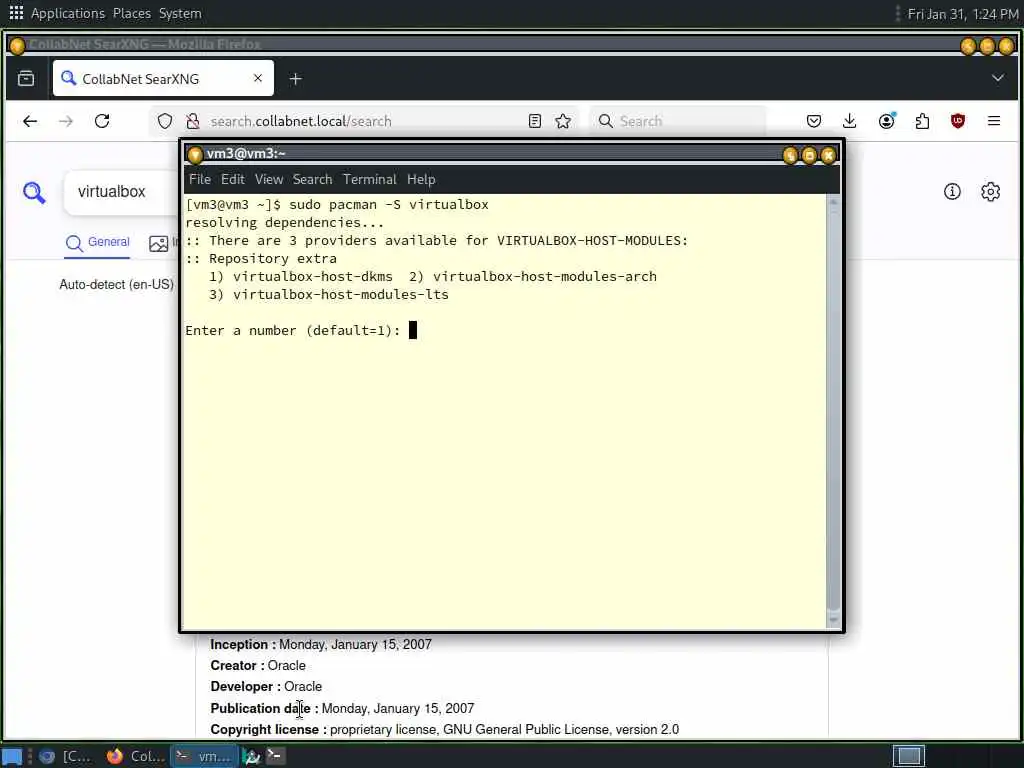Open the terminal Terminal menu
Screen dimensions: 1024x768
pyautogui.click(x=370, y=179)
